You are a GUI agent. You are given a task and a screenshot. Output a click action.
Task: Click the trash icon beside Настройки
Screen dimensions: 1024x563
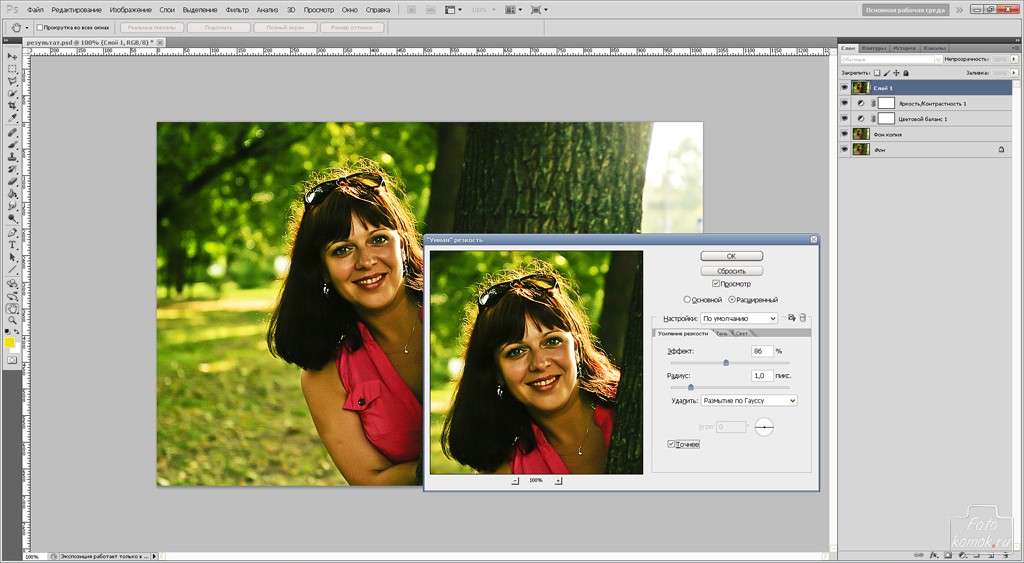[802, 318]
